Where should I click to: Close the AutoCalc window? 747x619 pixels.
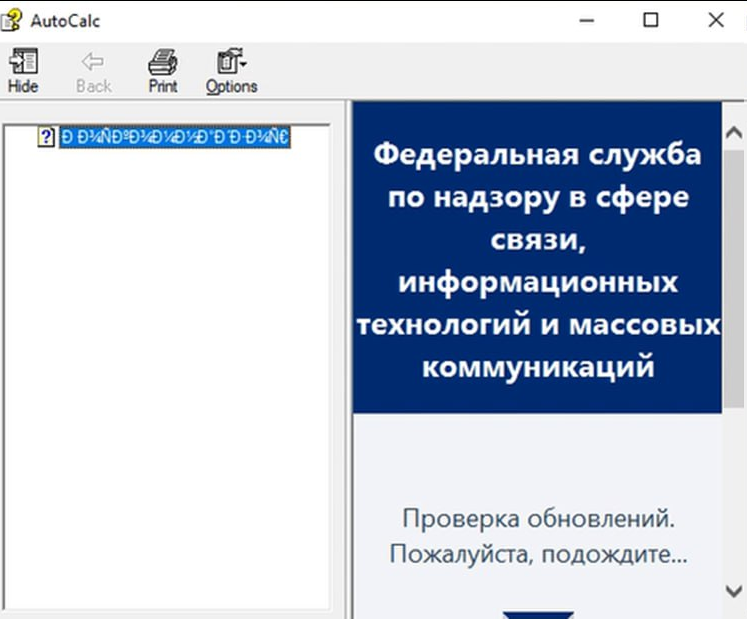[x=716, y=20]
